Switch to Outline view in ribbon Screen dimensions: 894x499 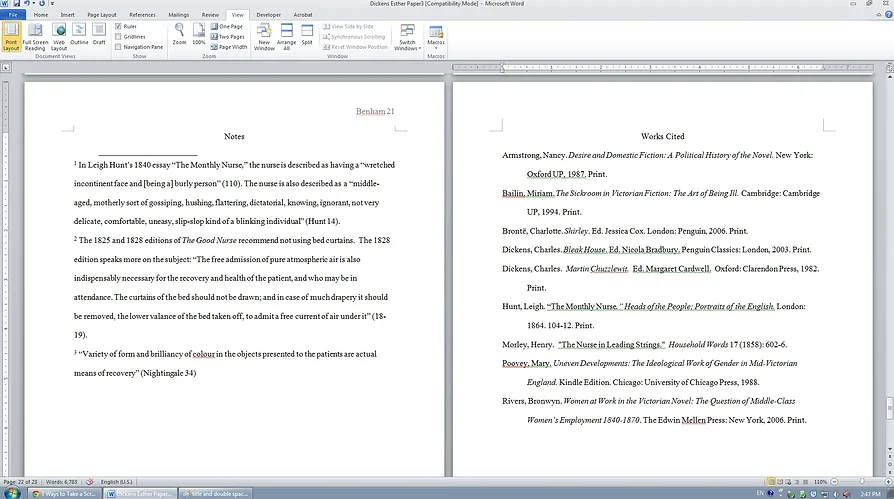pyautogui.click(x=79, y=36)
